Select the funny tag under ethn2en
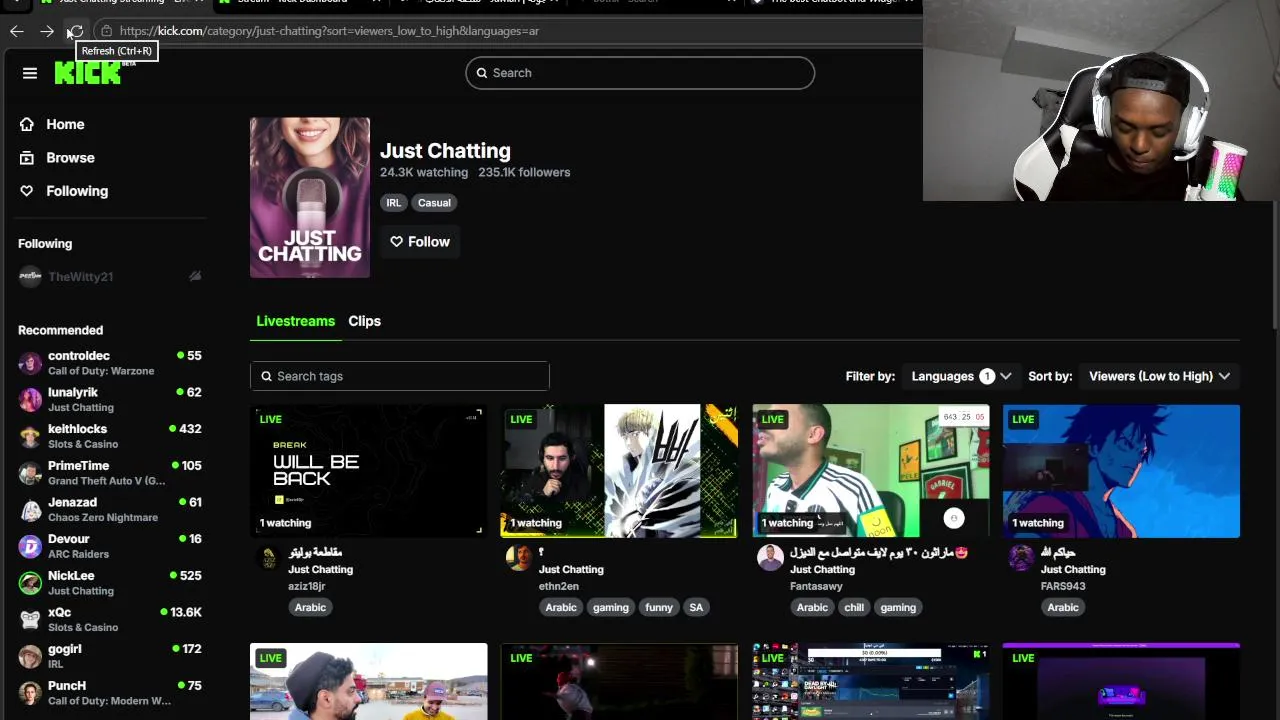 [x=659, y=607]
